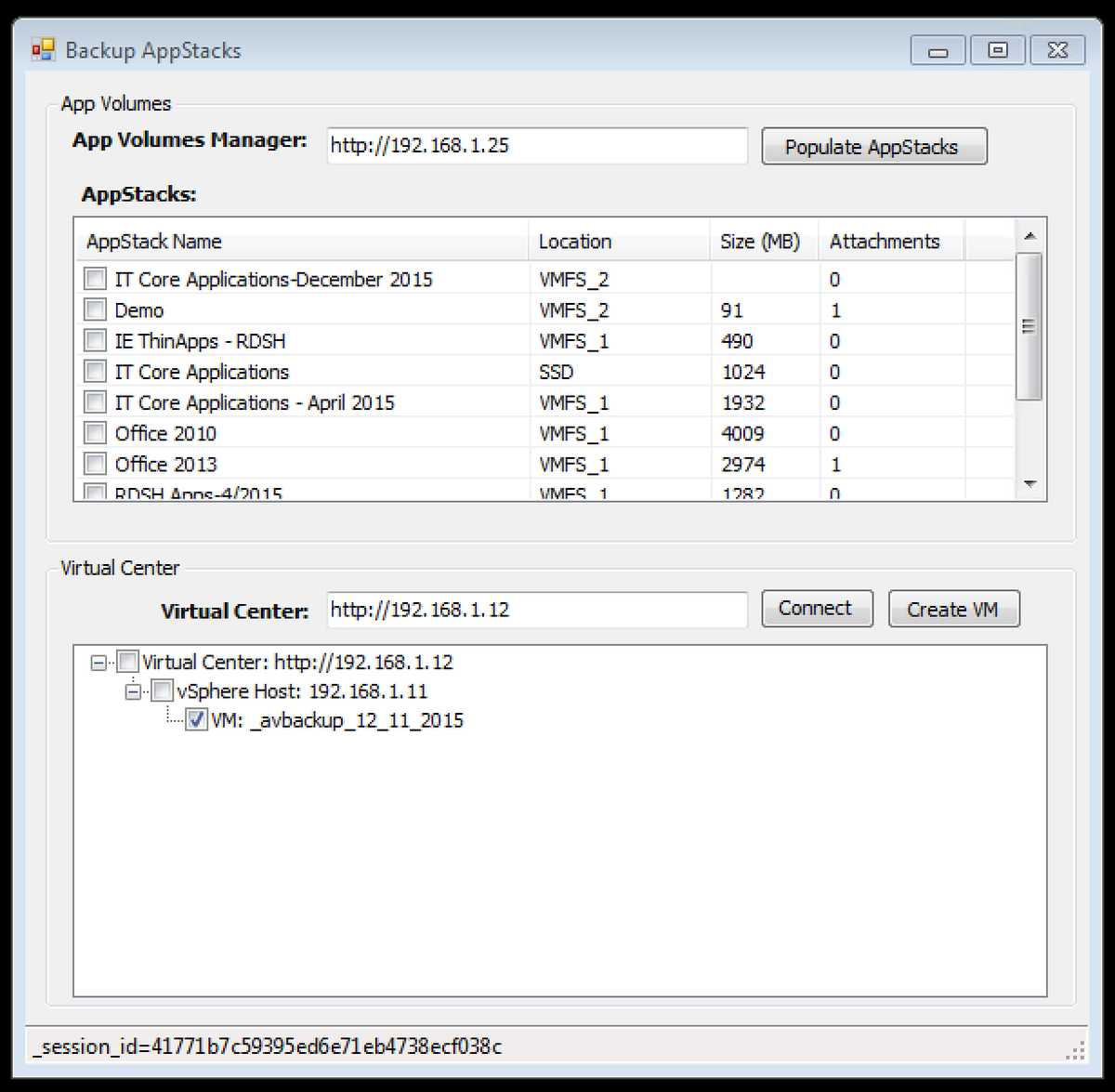
Task: Check the Virtual Center tree node checkbox
Action: [x=127, y=662]
